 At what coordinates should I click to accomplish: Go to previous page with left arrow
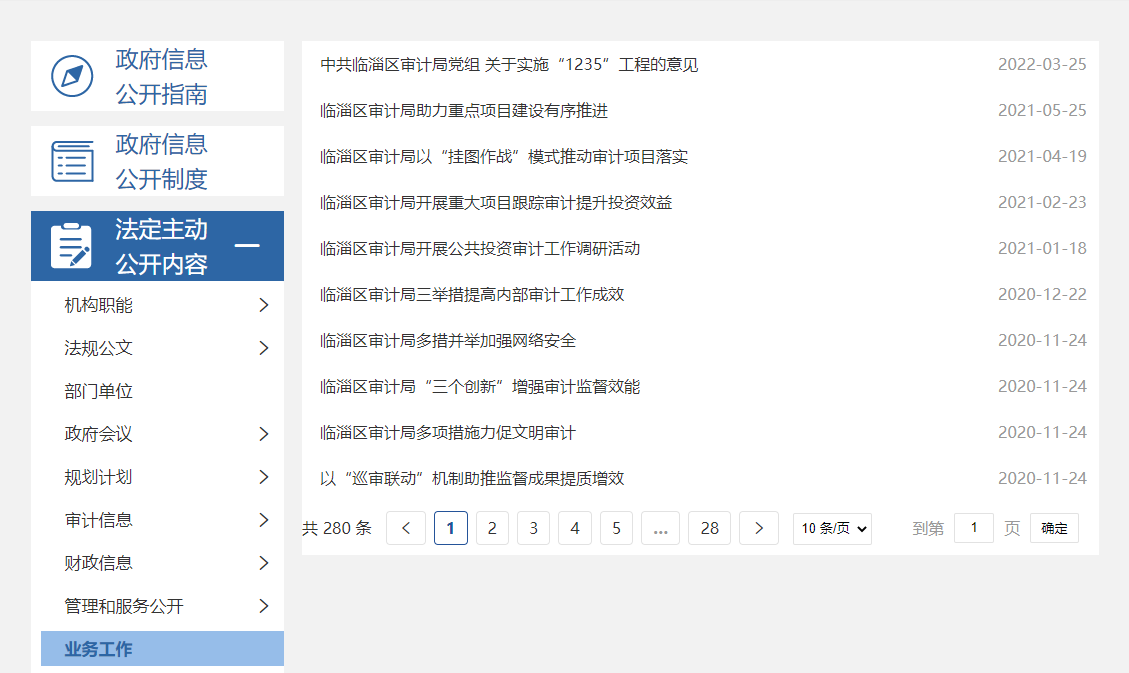point(406,528)
